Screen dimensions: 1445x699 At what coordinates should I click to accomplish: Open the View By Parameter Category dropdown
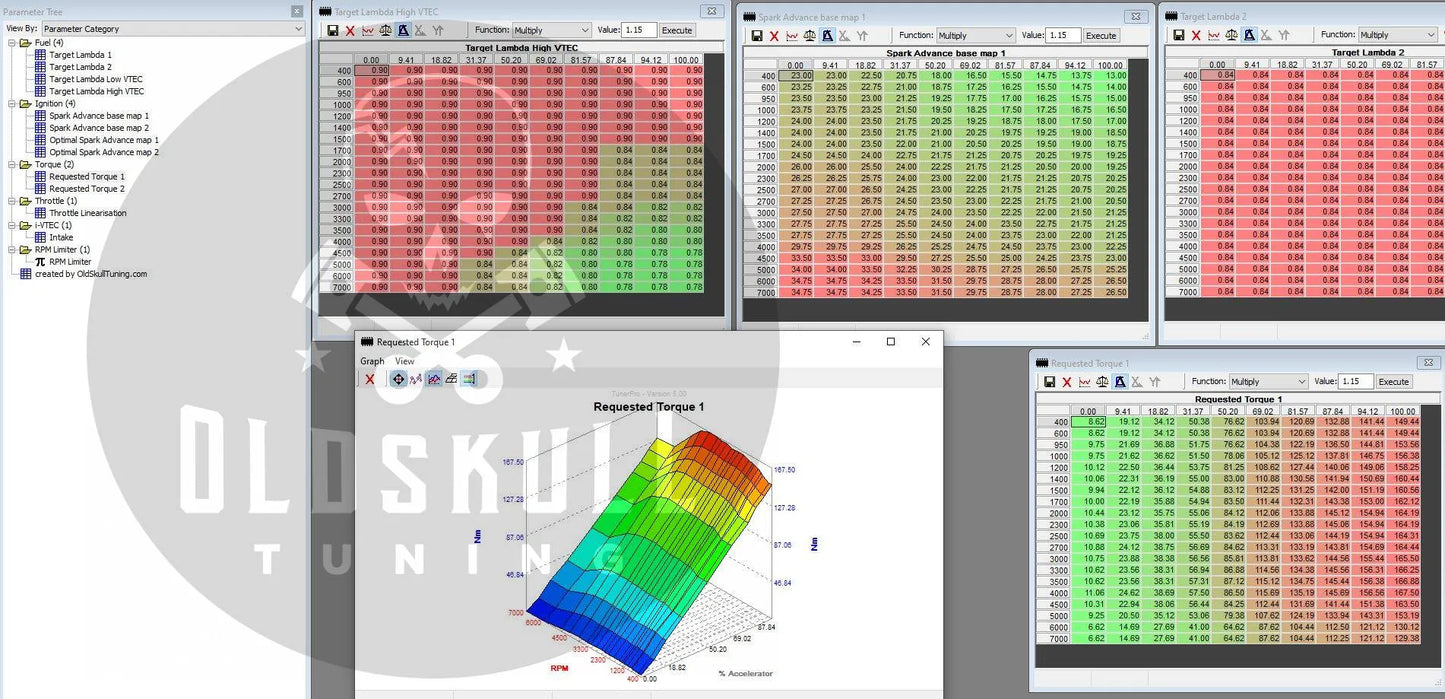coord(173,29)
